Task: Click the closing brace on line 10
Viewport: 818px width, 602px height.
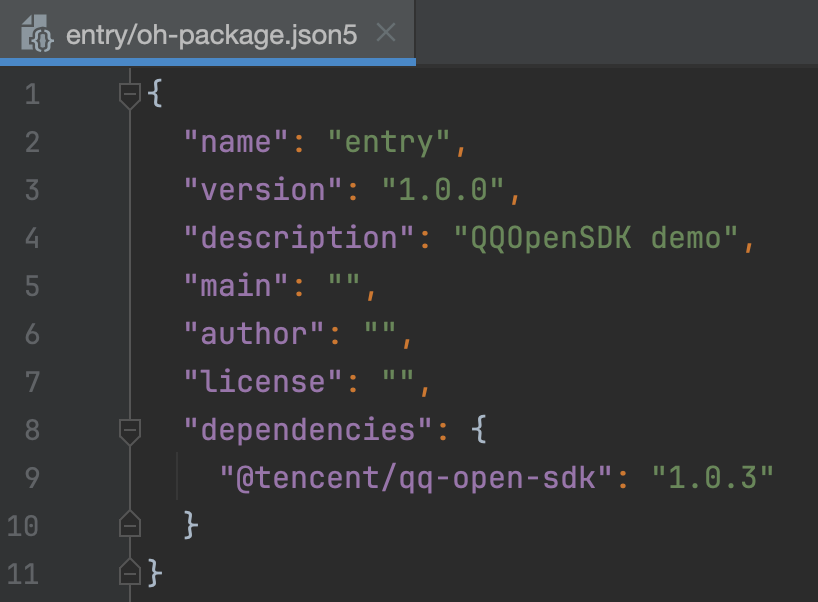Action: [191, 525]
